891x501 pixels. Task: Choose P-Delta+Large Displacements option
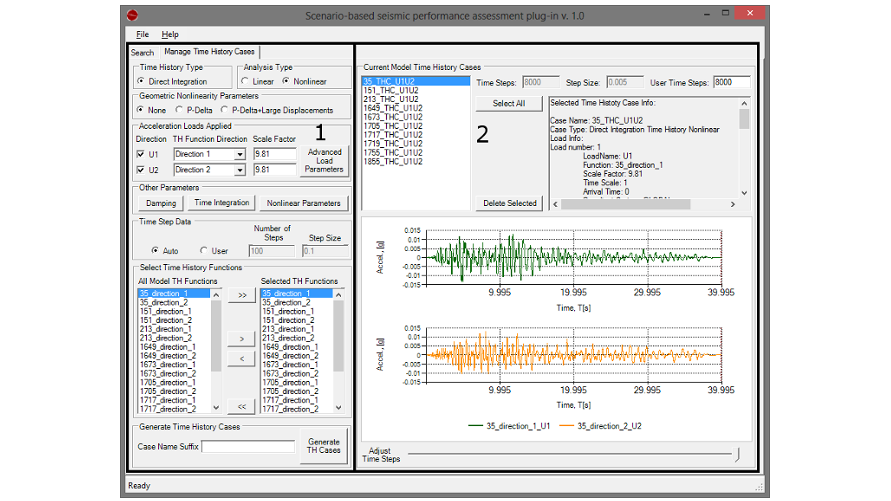[x=277, y=110]
